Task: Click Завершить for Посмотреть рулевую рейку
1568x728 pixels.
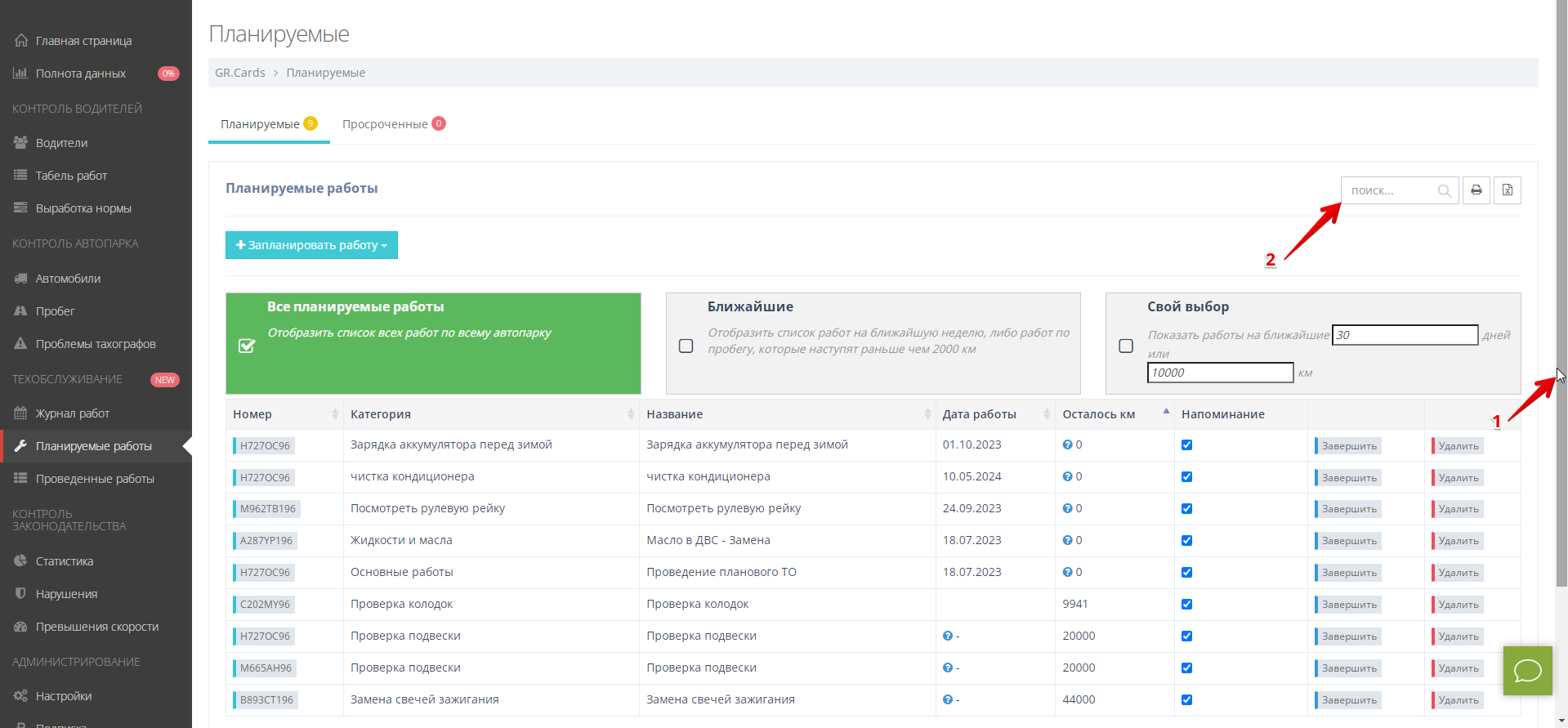Action: [1348, 509]
